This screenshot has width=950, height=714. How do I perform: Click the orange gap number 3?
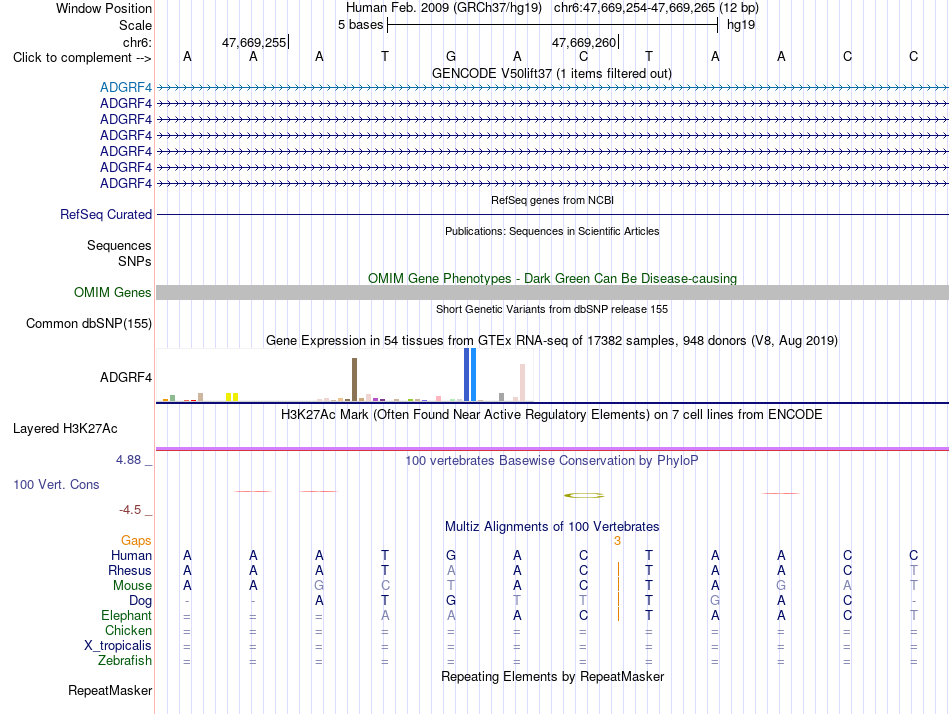pyautogui.click(x=617, y=541)
